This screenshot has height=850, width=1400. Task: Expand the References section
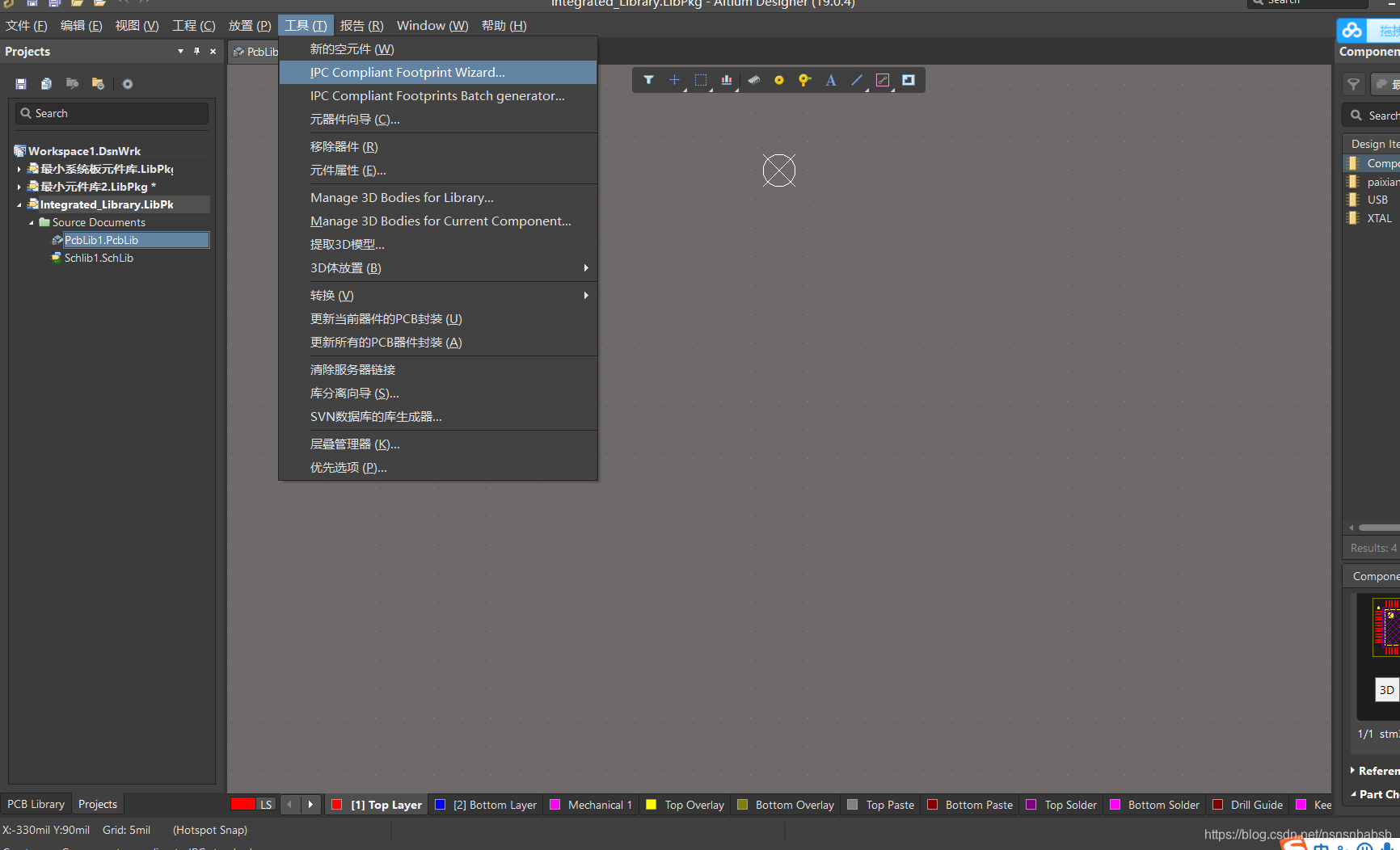pos(1352,770)
